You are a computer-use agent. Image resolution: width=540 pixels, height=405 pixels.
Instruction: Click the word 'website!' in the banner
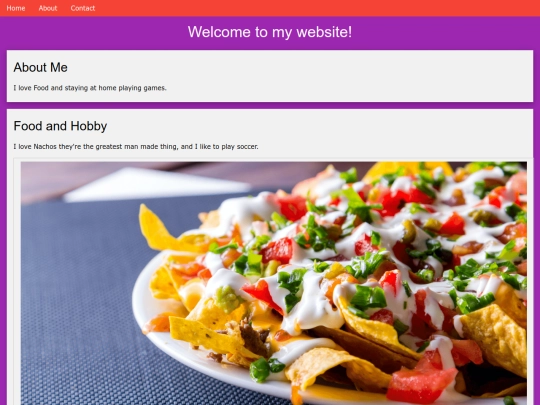coord(324,32)
